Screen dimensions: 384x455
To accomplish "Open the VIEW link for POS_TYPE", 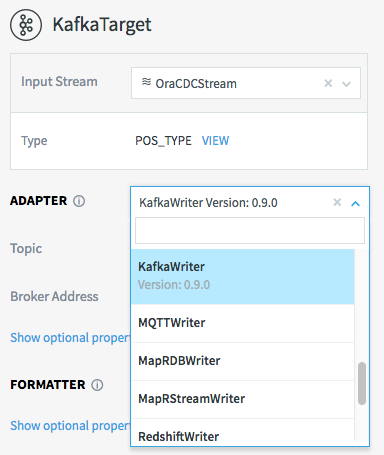I will pos(215,141).
